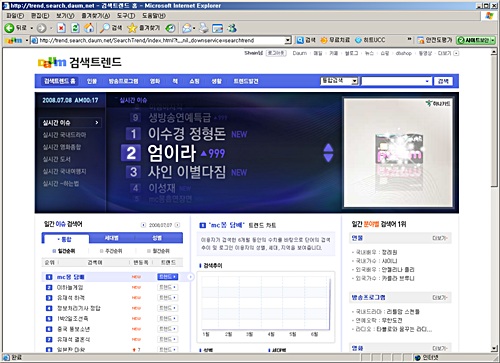
Task: Go to the Home page house icon
Action: [89, 28]
